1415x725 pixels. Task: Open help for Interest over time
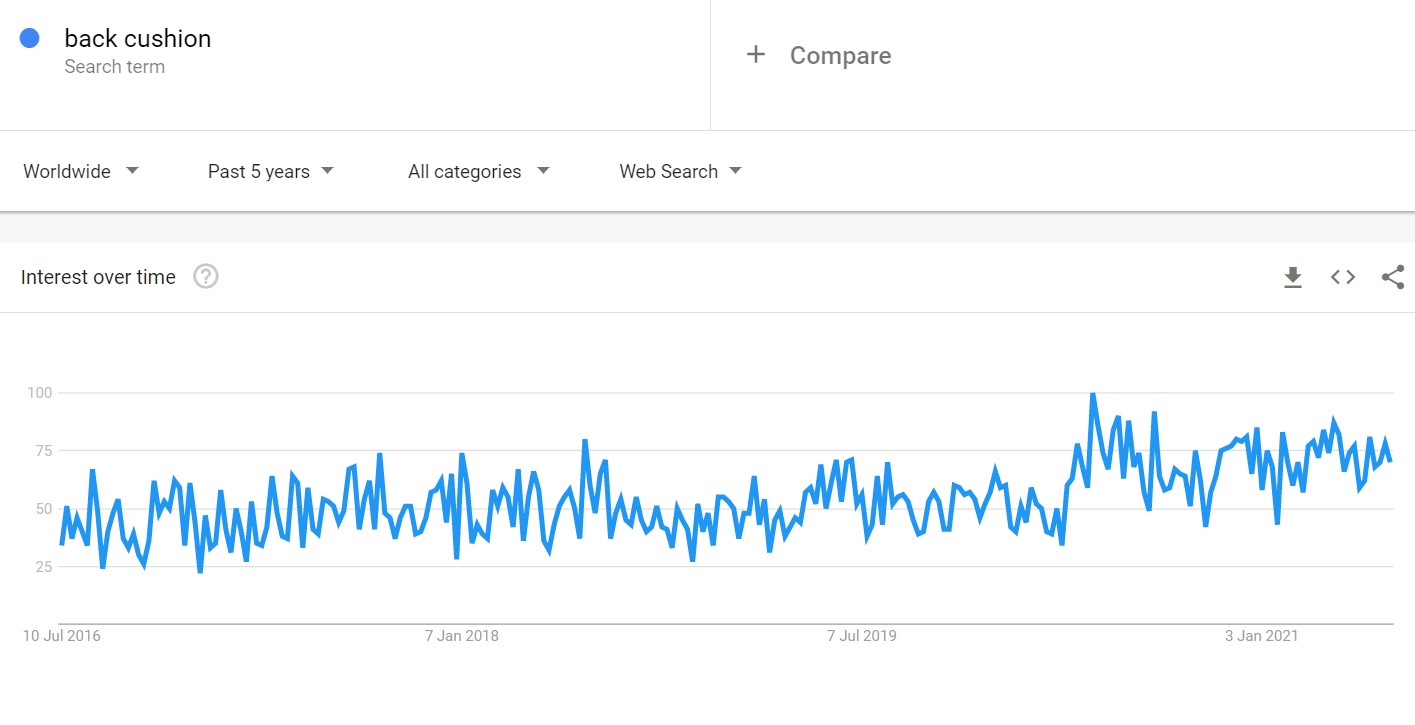point(206,277)
